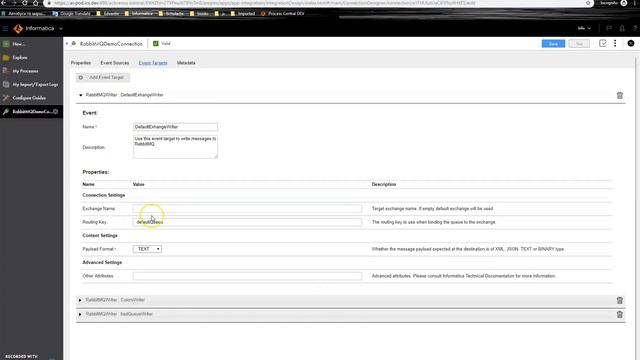Viewport: 640px width, 360px height.
Task: Open the user profile icon
Action: point(622,28)
